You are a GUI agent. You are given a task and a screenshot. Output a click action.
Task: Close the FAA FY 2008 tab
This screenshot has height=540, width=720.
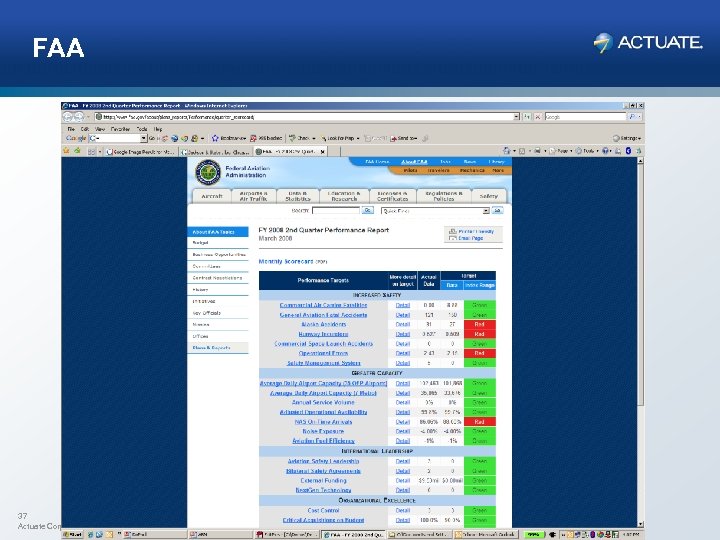[323, 152]
